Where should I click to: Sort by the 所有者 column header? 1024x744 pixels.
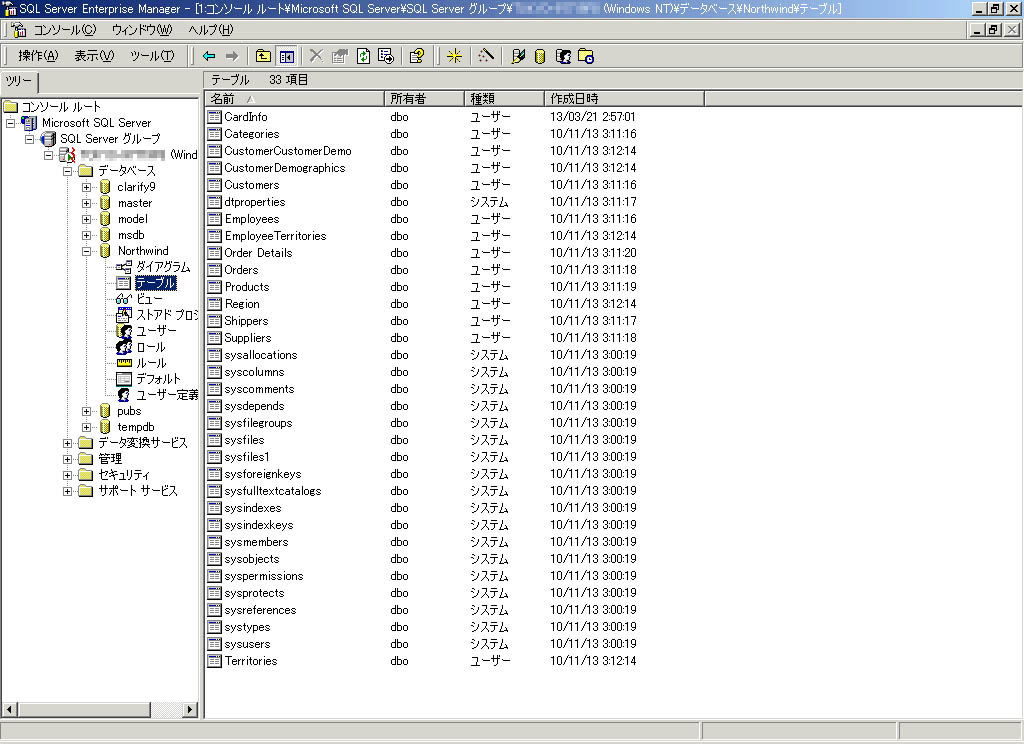tap(424, 98)
